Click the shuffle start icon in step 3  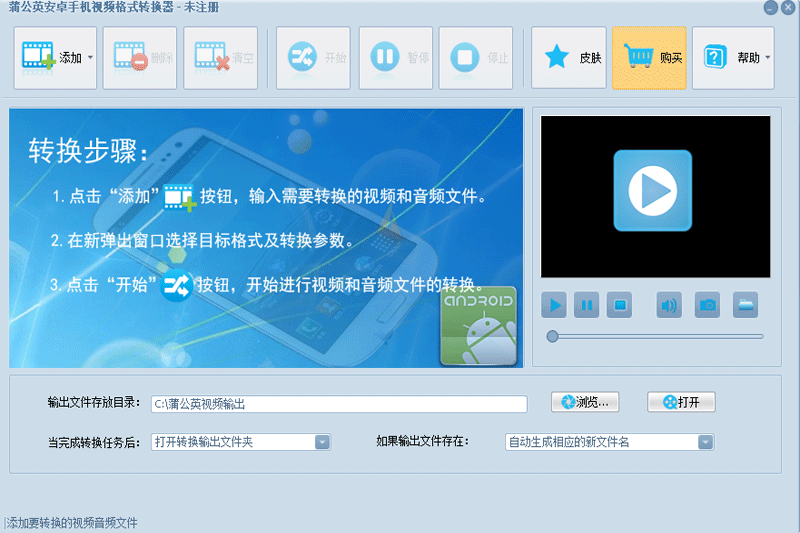(x=177, y=286)
